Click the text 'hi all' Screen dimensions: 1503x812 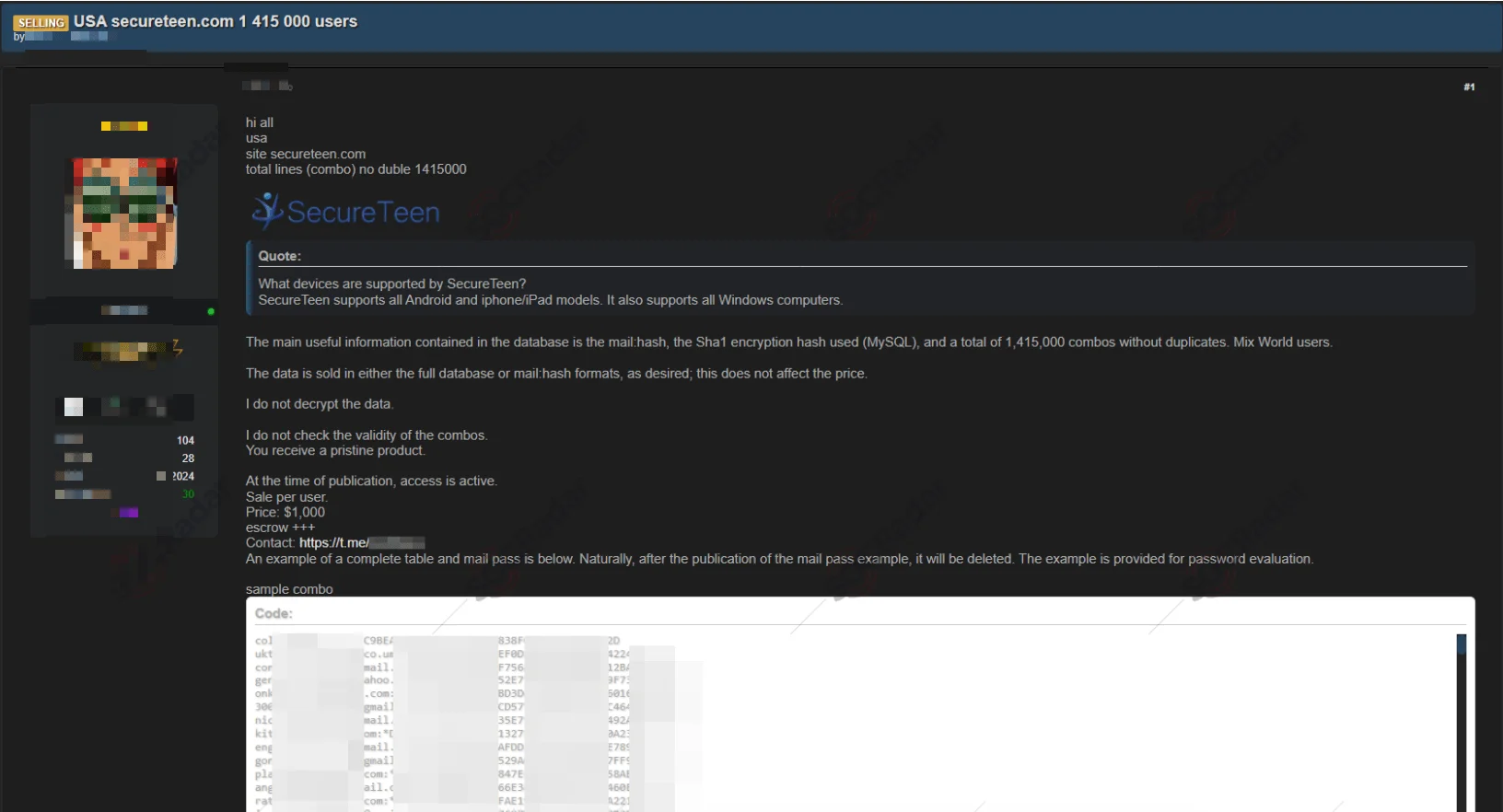coord(260,122)
